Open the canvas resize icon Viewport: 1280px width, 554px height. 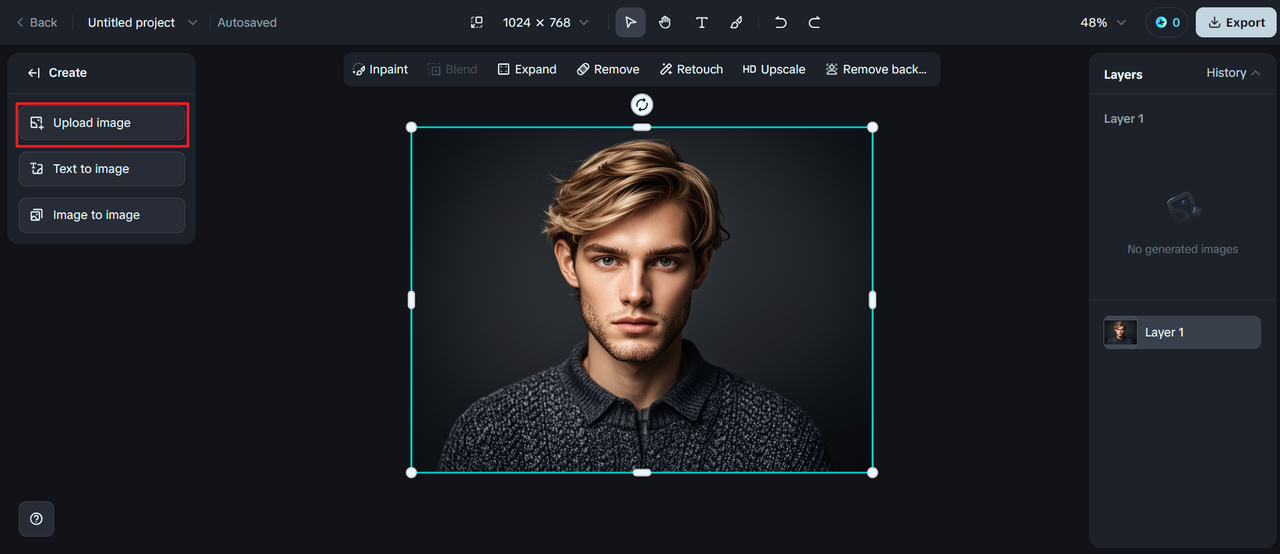point(477,22)
